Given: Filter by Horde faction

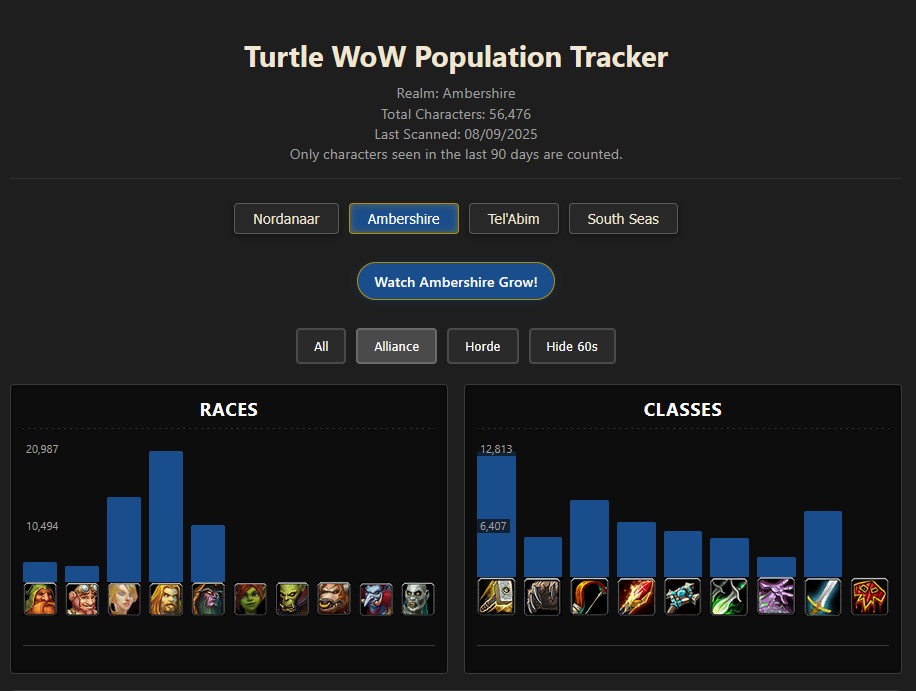Looking at the screenshot, I should click(483, 346).
